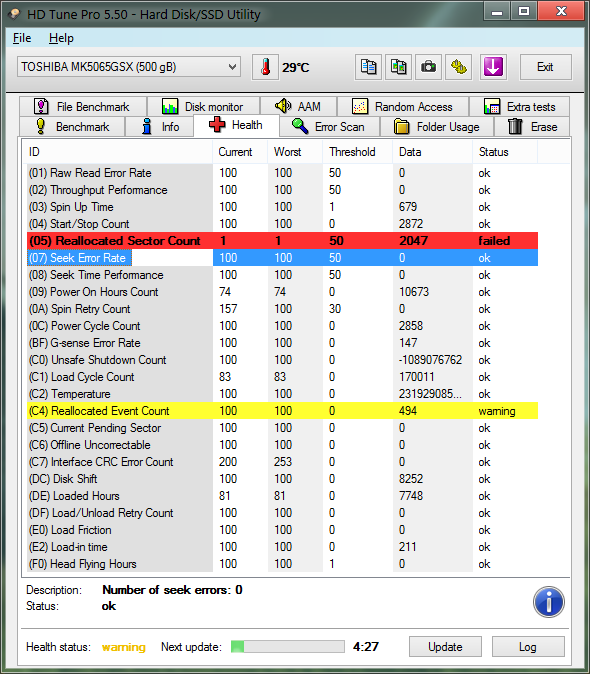Select the G-sense Error Rate row

(282, 343)
